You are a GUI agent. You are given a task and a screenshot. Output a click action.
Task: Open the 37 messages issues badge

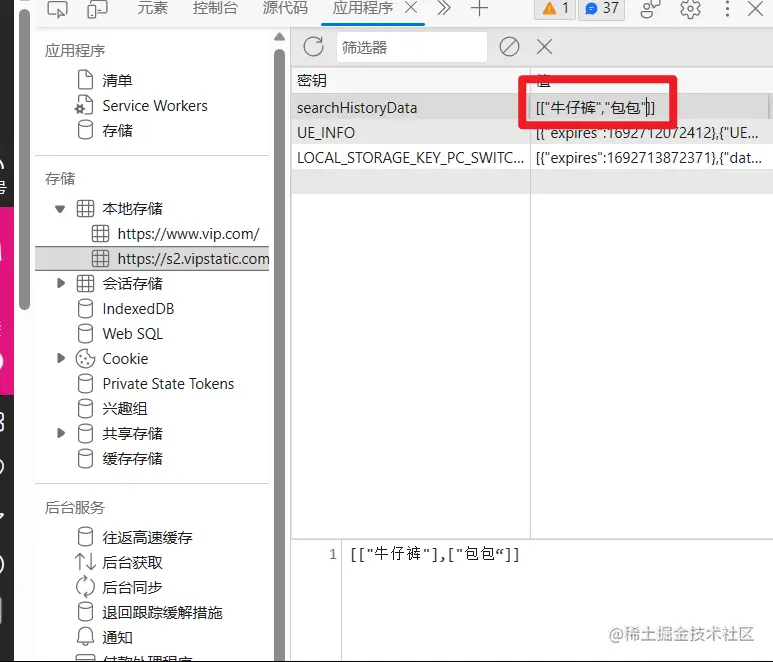(601, 8)
